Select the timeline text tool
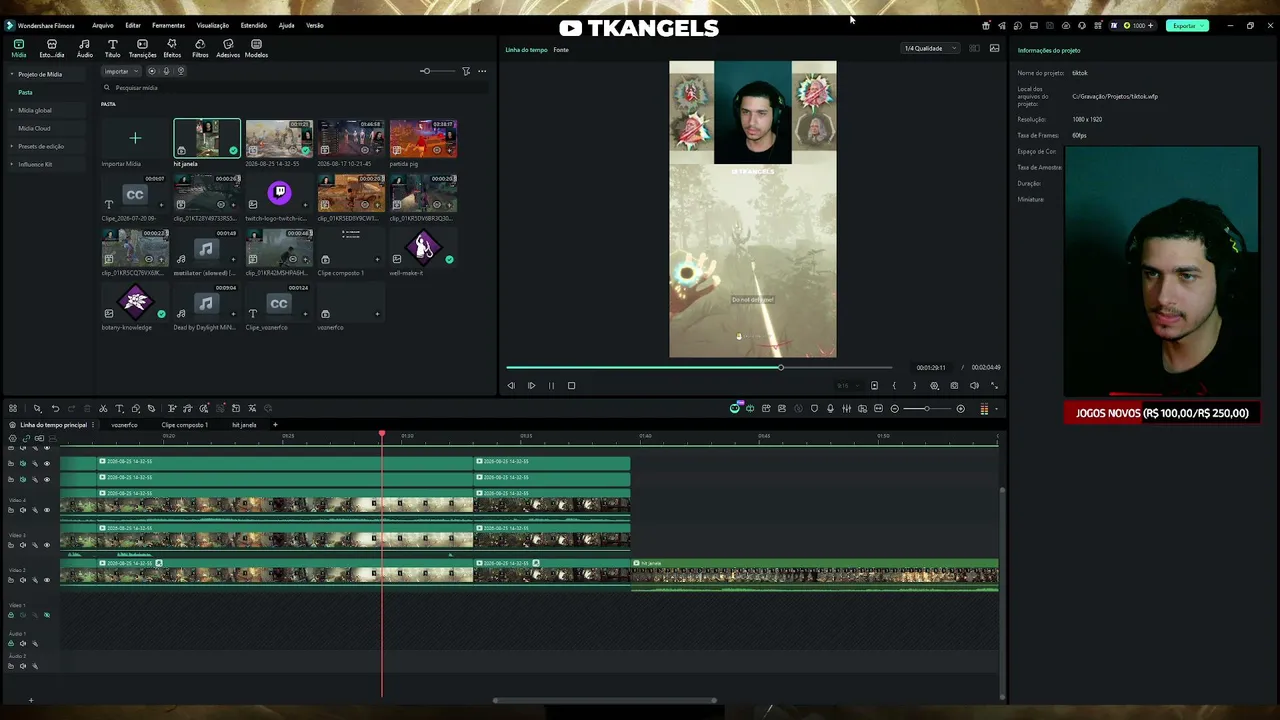Screen dimensions: 1280x720 click(x=119, y=408)
